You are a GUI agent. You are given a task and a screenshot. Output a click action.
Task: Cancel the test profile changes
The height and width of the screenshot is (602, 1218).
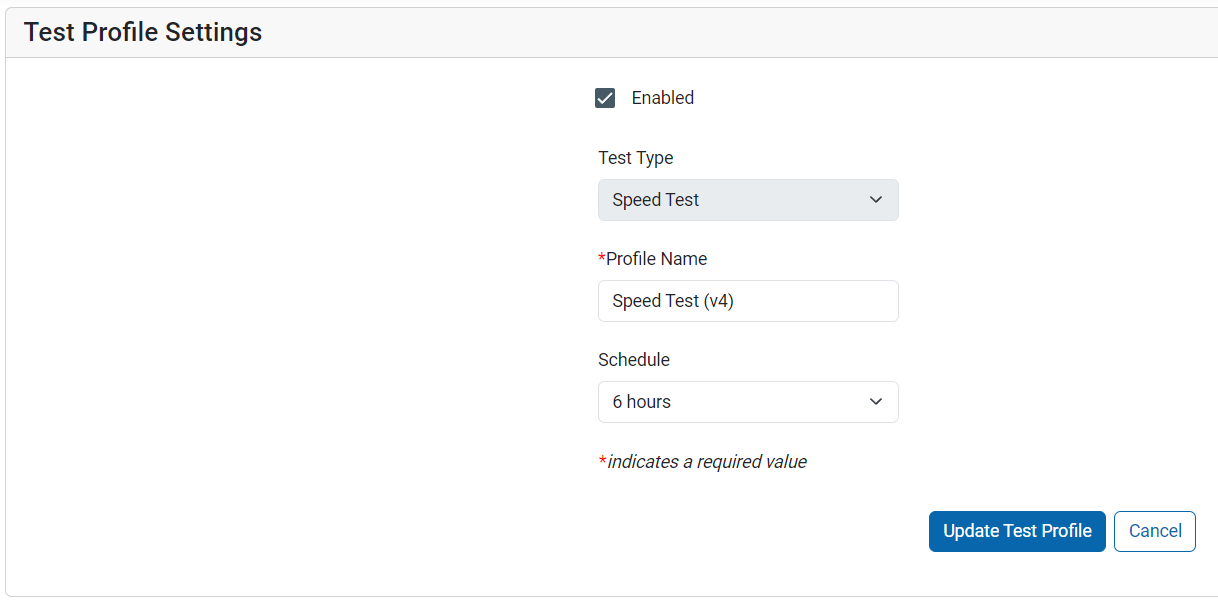coord(1155,531)
